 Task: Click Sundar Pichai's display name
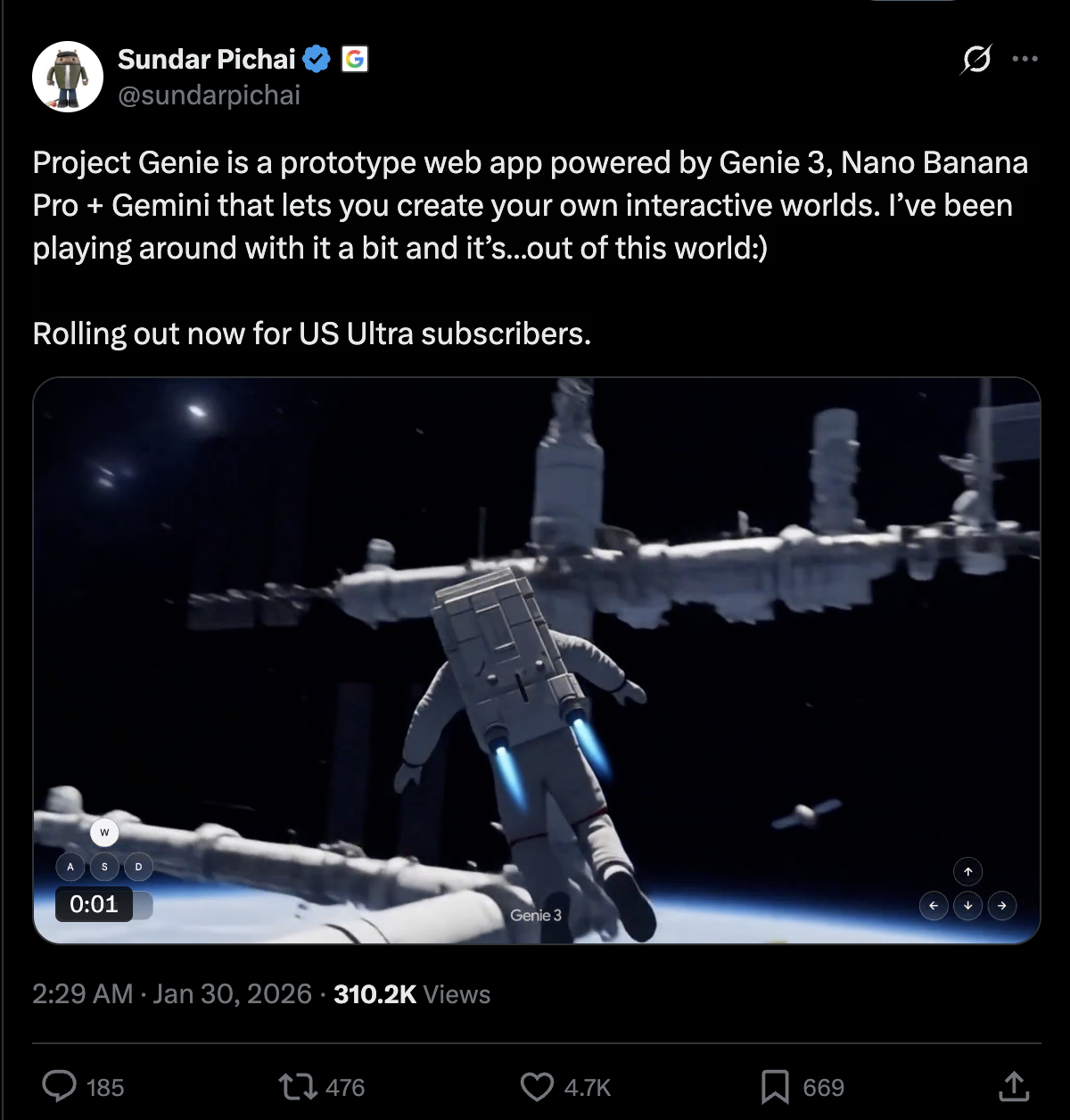pos(206,59)
